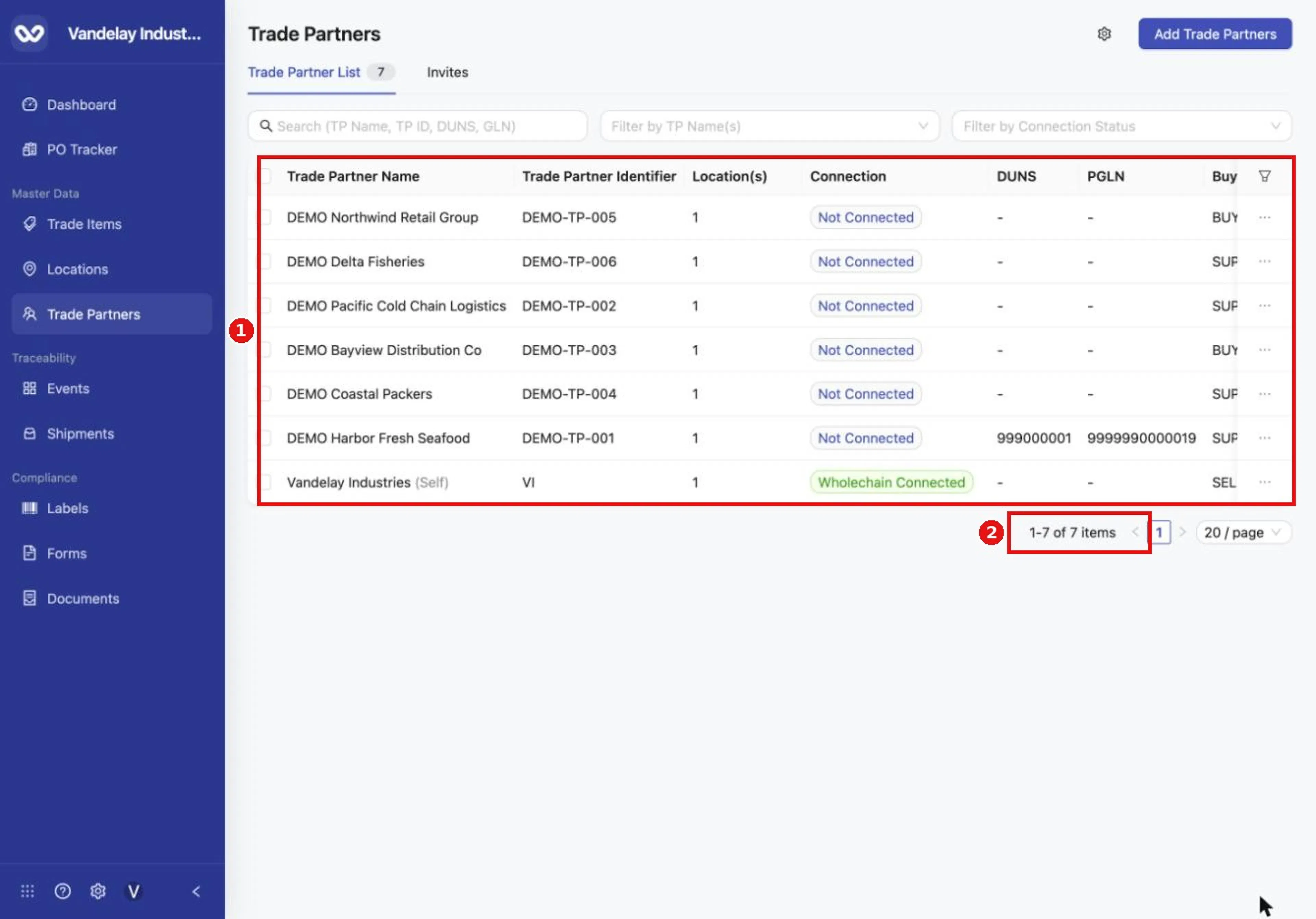Viewport: 1316px width, 919px height.
Task: Collapse the sidebar with the arrow
Action: point(196,891)
